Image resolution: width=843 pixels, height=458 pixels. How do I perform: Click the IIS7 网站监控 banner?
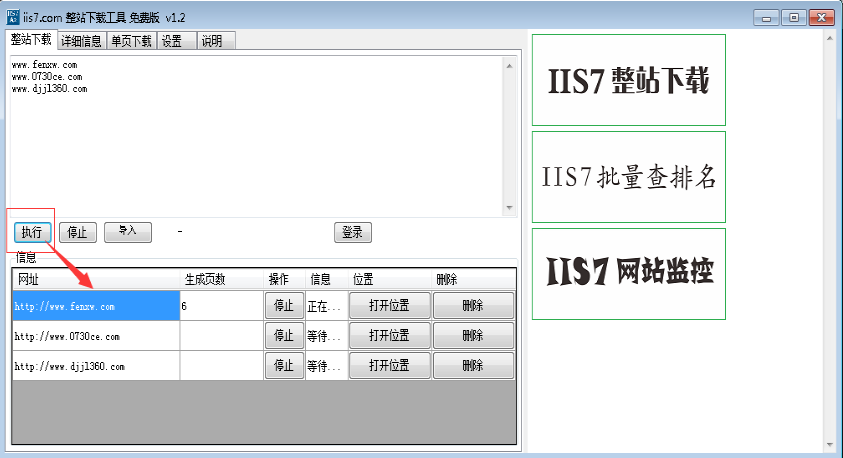pyautogui.click(x=629, y=274)
